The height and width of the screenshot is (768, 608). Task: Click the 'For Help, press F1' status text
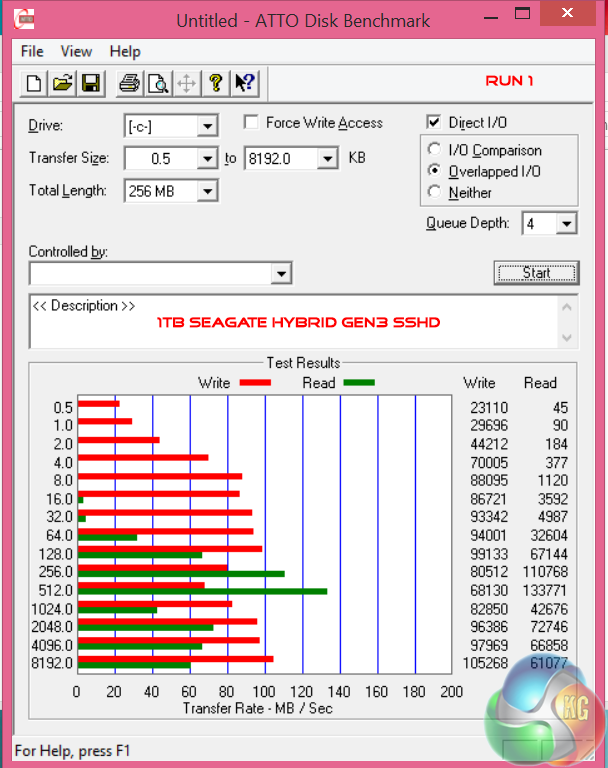coord(73,751)
